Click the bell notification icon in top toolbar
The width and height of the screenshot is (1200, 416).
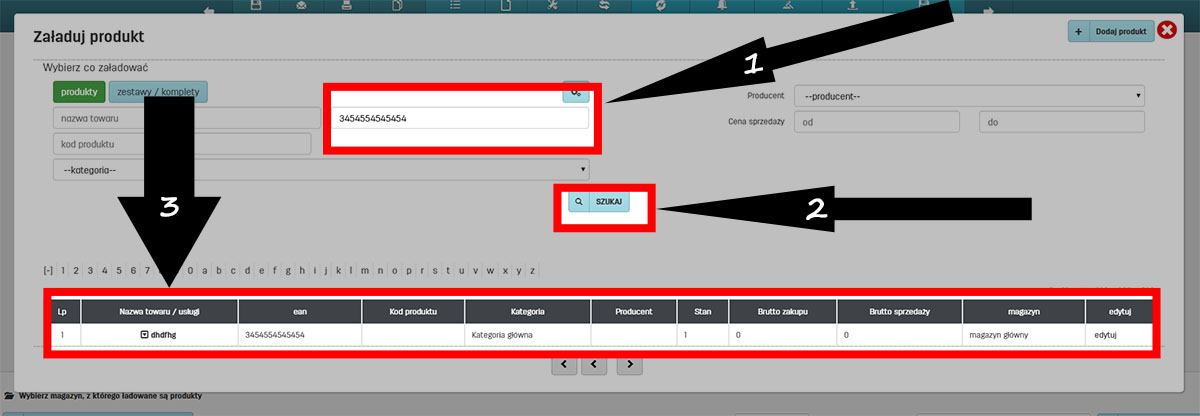[x=723, y=6]
